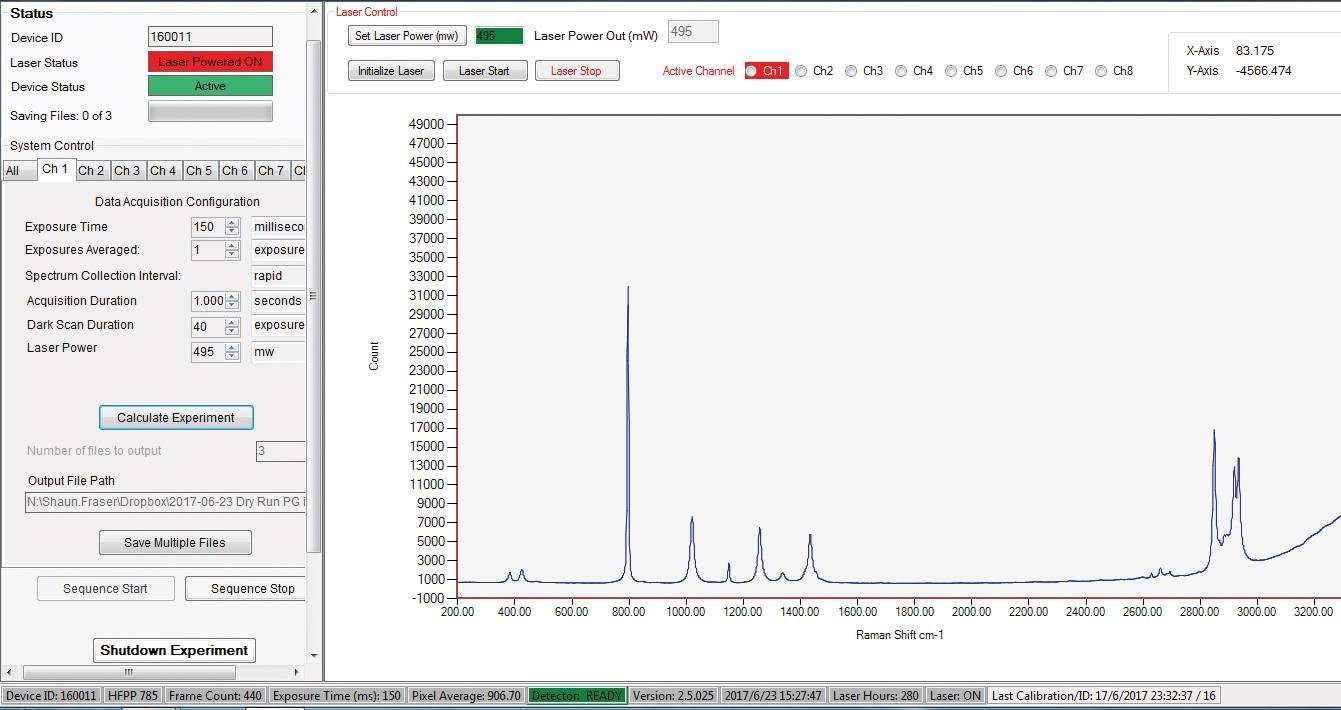
Task: Click the Sequence Stop button
Action: click(x=246, y=589)
